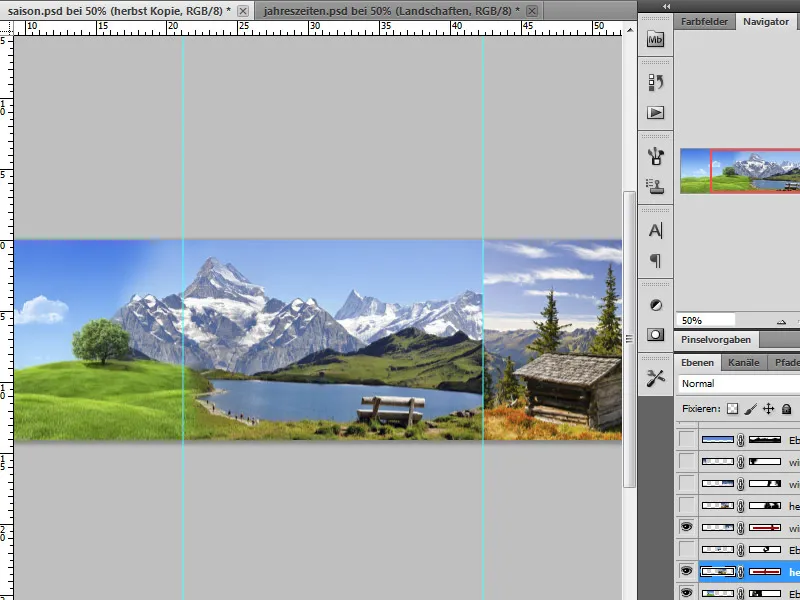Open the Mini Bridge panel icon
800x600 pixels.
coord(655,39)
